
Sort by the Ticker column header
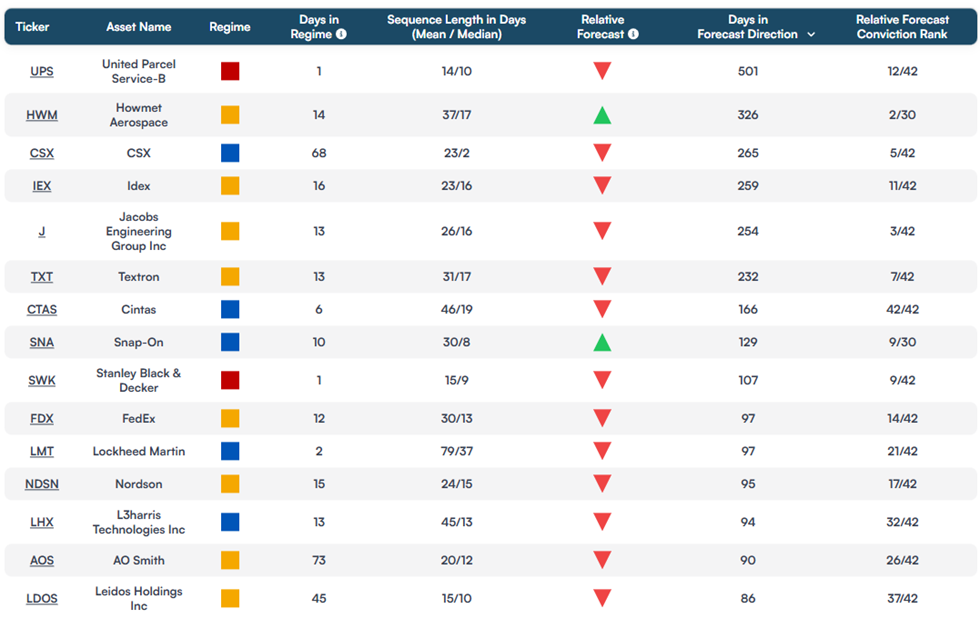click(x=32, y=27)
